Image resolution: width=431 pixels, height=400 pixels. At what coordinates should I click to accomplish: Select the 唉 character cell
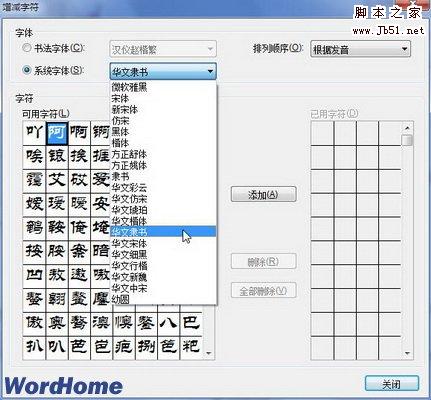click(34, 157)
